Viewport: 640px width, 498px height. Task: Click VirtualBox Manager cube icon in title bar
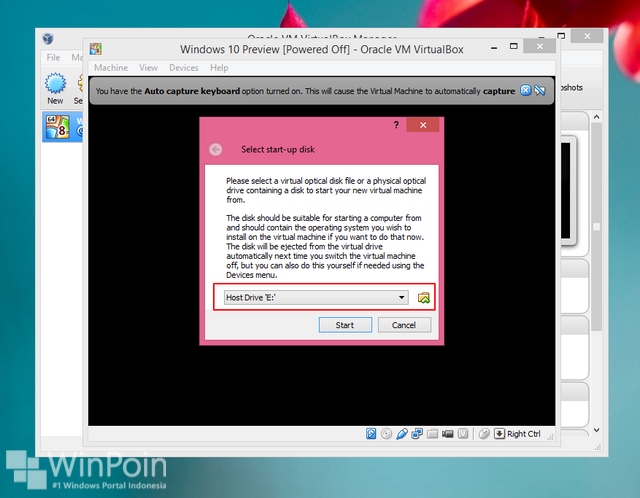48,39
